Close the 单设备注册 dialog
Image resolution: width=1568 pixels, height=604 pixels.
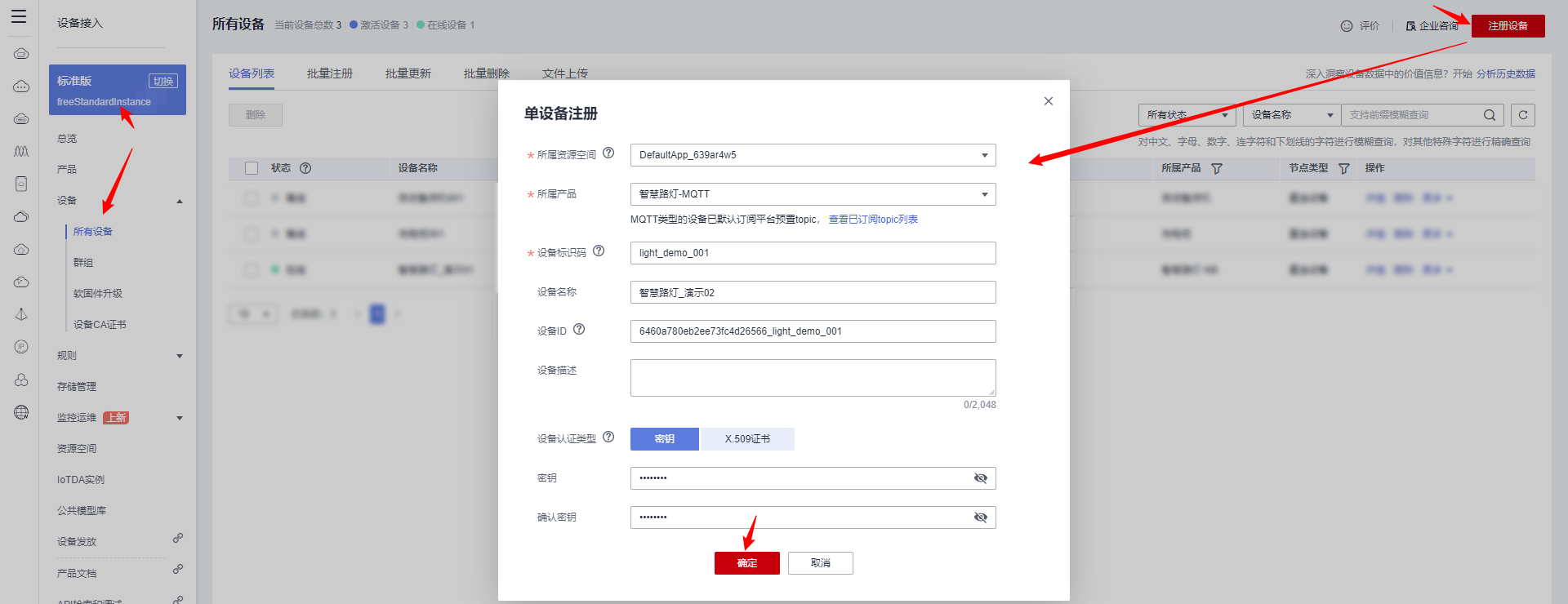(1049, 101)
